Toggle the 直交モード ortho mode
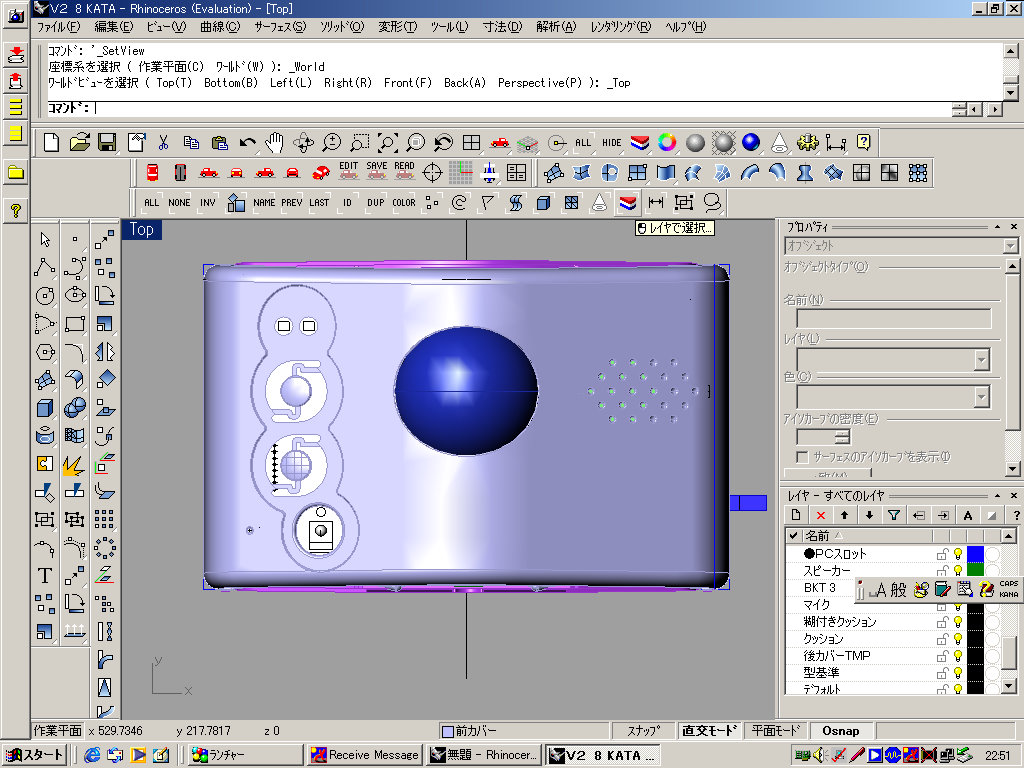Screen dimensions: 1024x768 tap(708, 731)
